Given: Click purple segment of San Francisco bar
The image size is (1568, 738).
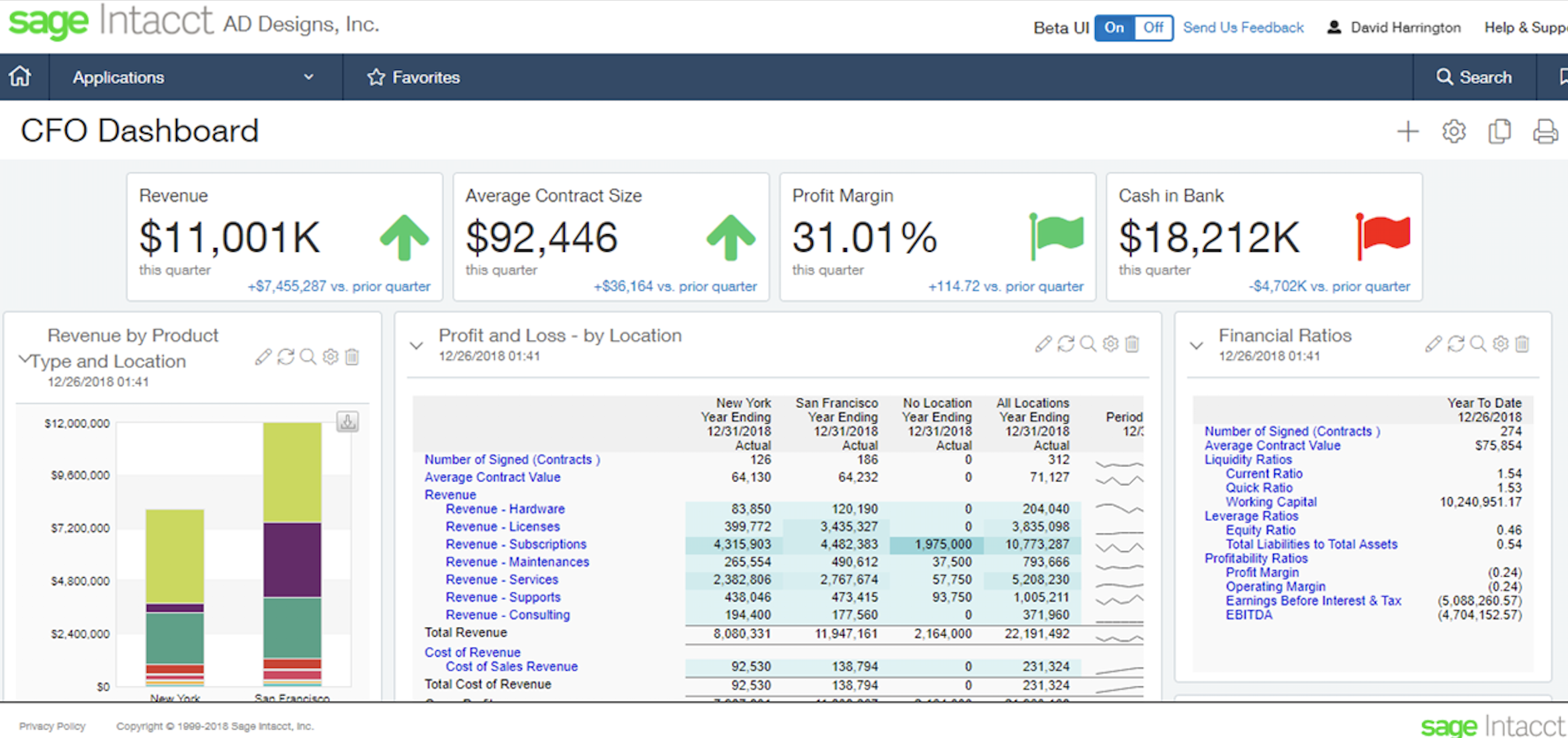Looking at the screenshot, I should pos(292,559).
